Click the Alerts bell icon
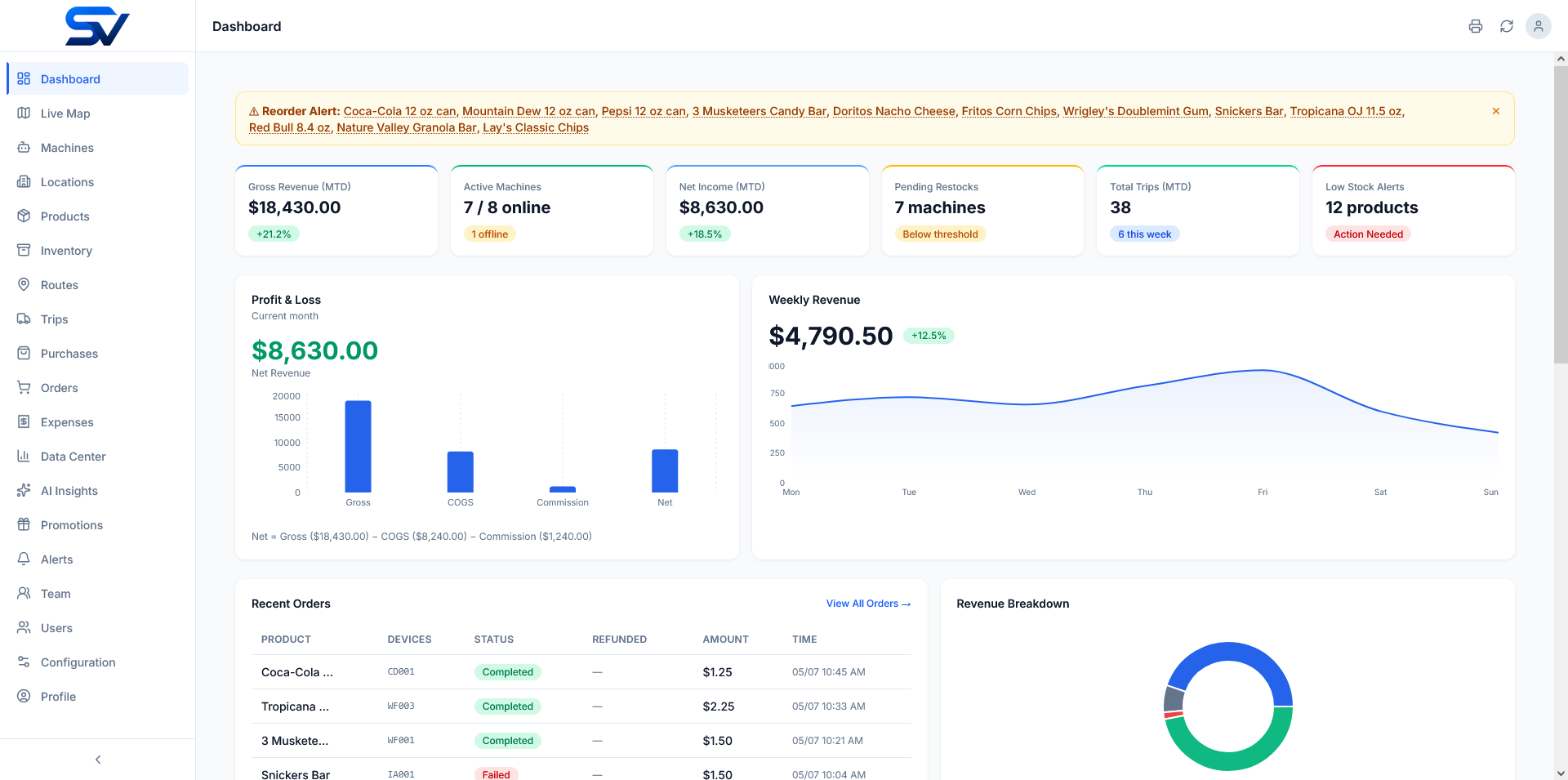The width and height of the screenshot is (1568, 780). point(24,559)
